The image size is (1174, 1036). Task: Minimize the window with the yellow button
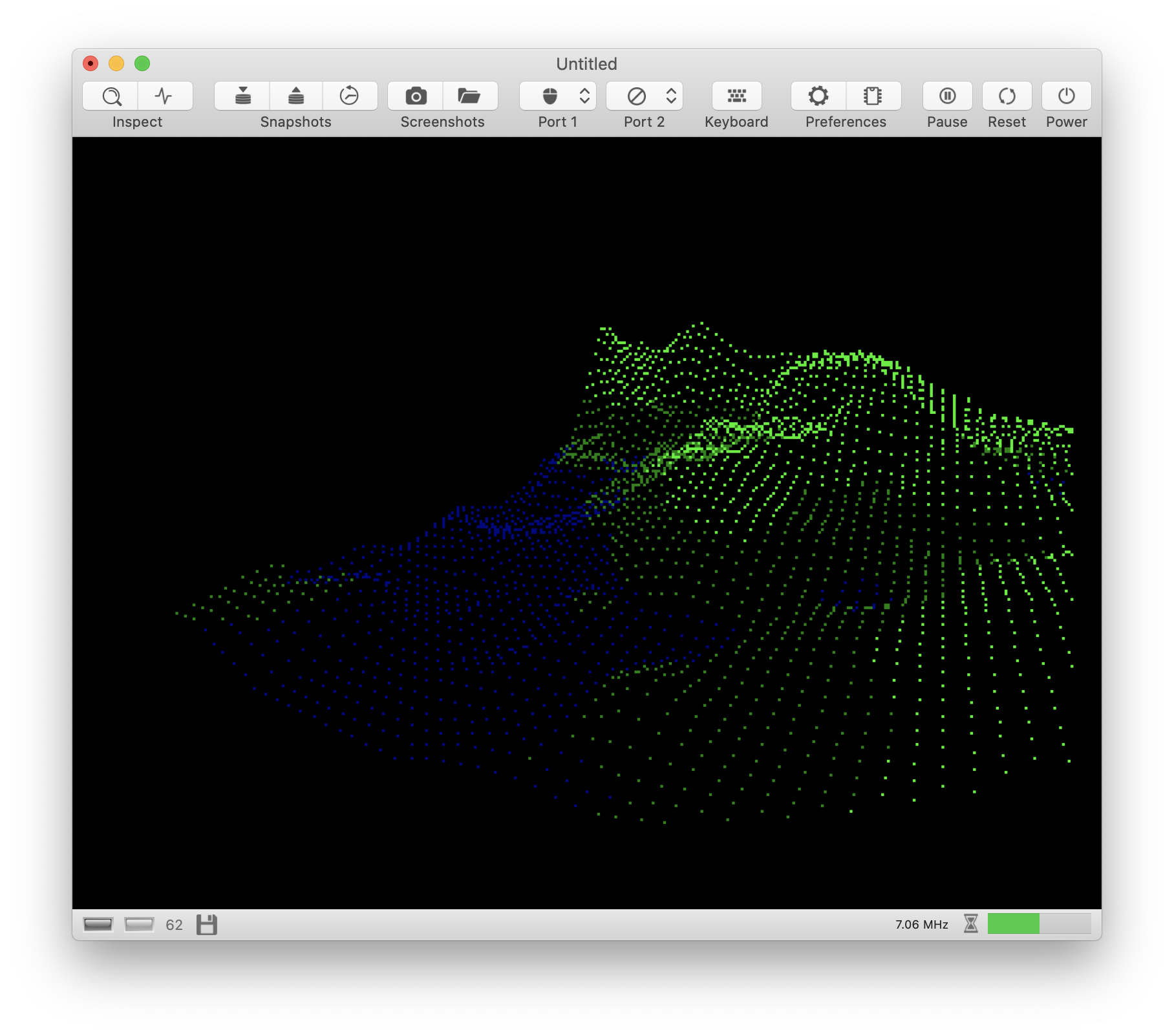[x=116, y=63]
